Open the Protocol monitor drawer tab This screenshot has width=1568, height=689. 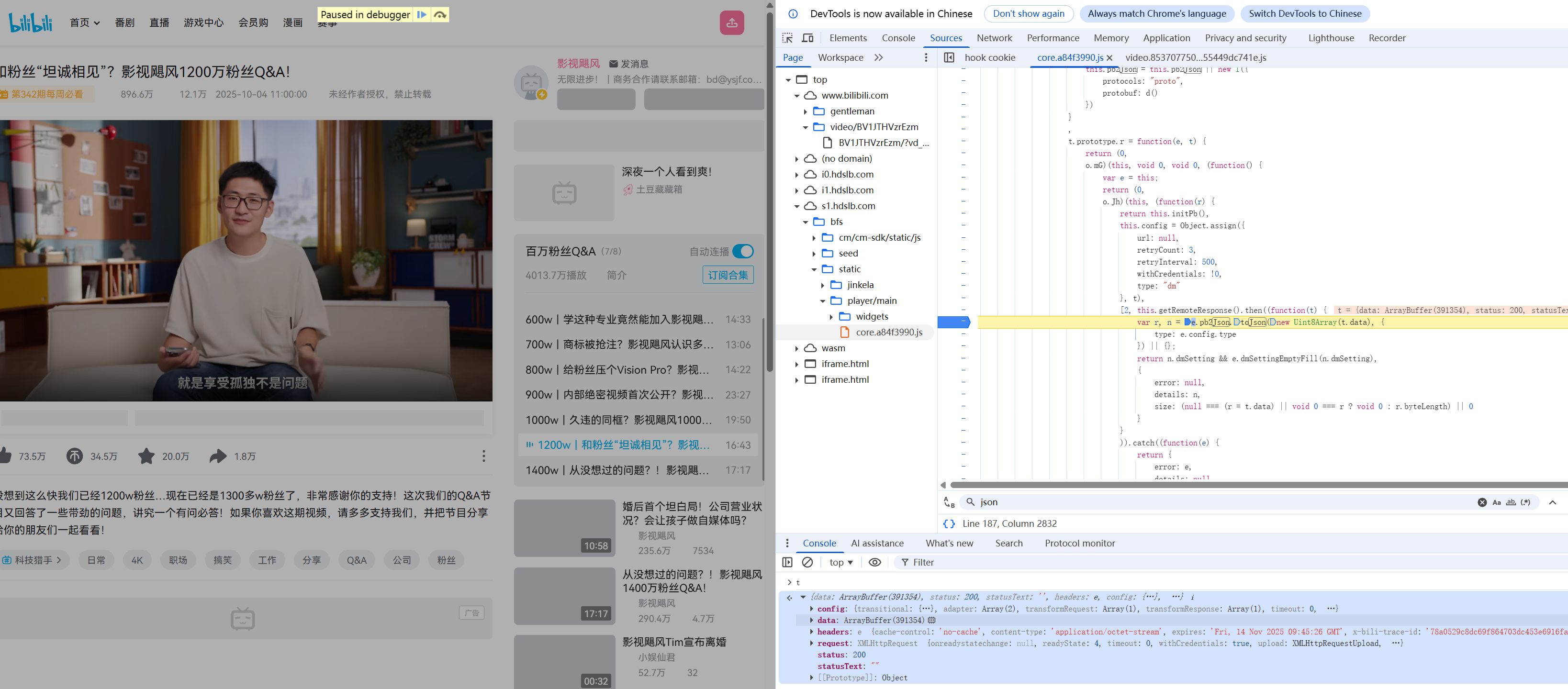(x=1079, y=543)
